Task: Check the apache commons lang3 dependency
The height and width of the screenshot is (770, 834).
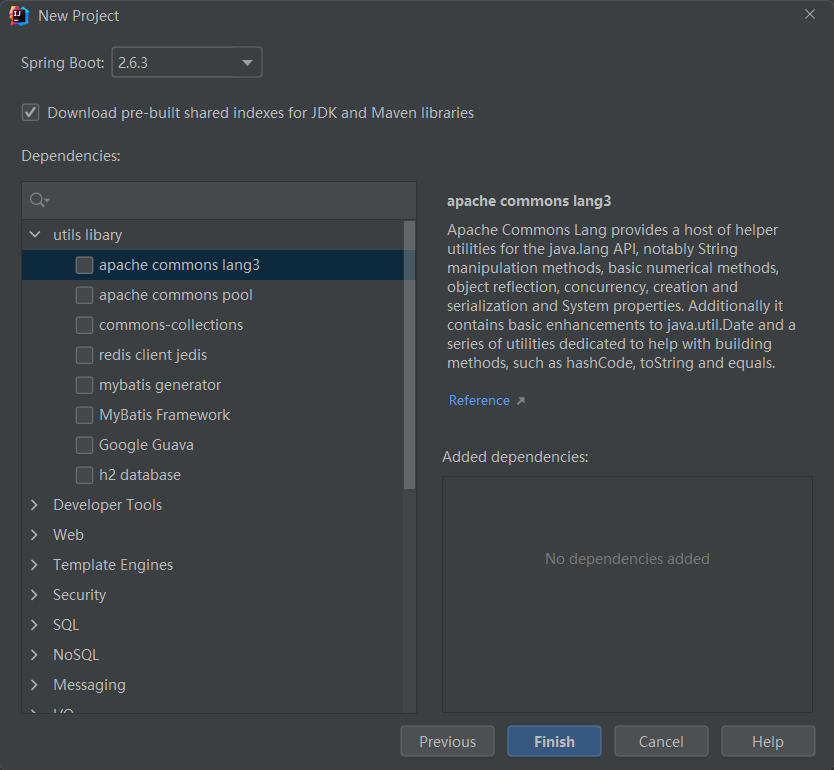Action: point(84,265)
